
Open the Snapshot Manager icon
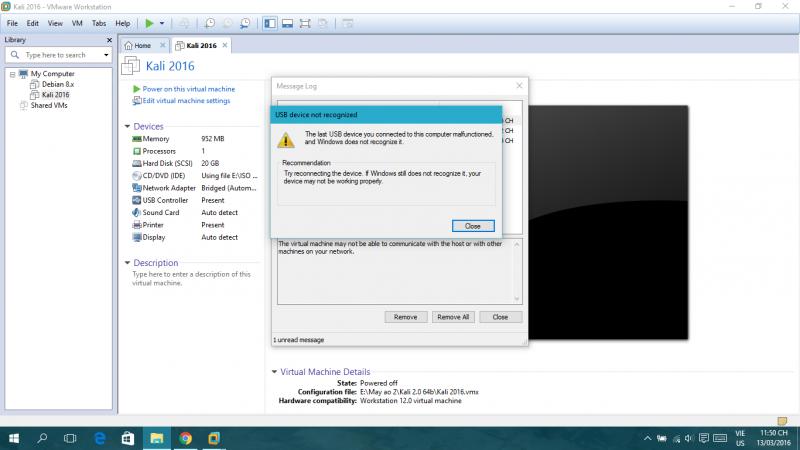(245, 23)
